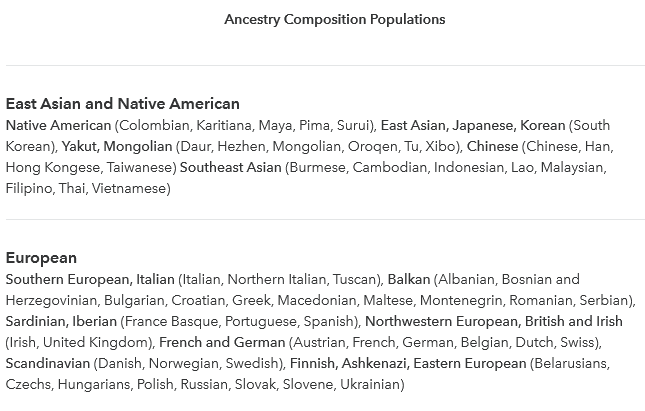Image resolution: width=645 pixels, height=411 pixels.
Task: Select the East Asian and Native American heading
Action: (x=123, y=104)
